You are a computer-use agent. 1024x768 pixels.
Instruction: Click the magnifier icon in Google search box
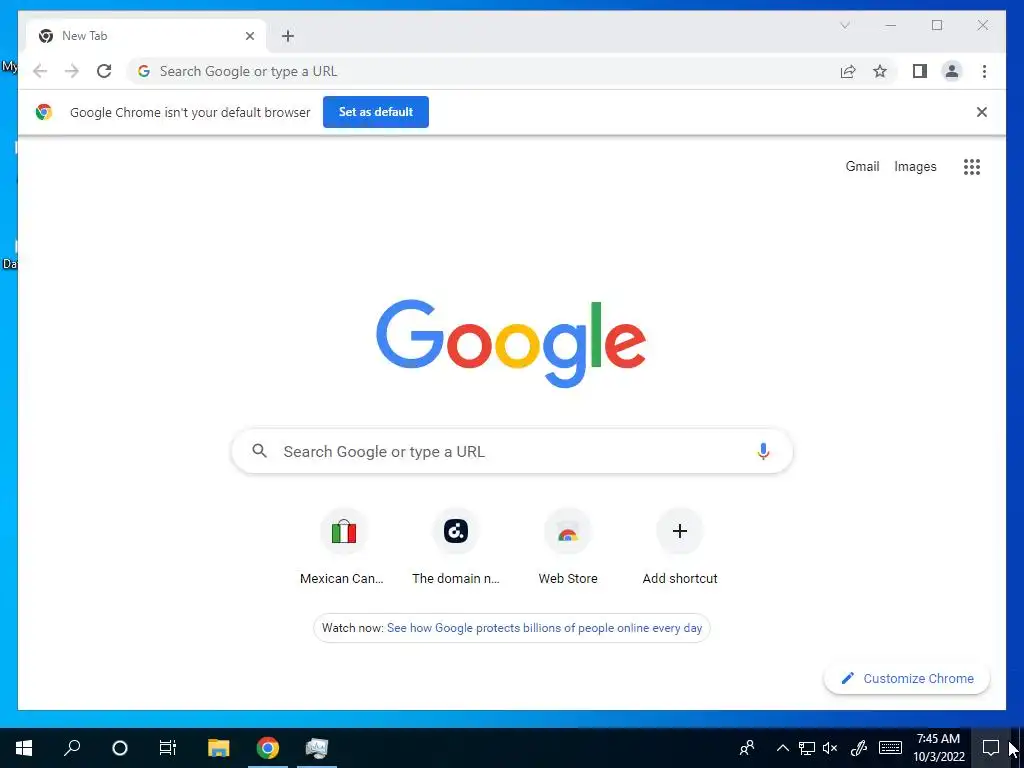point(259,451)
